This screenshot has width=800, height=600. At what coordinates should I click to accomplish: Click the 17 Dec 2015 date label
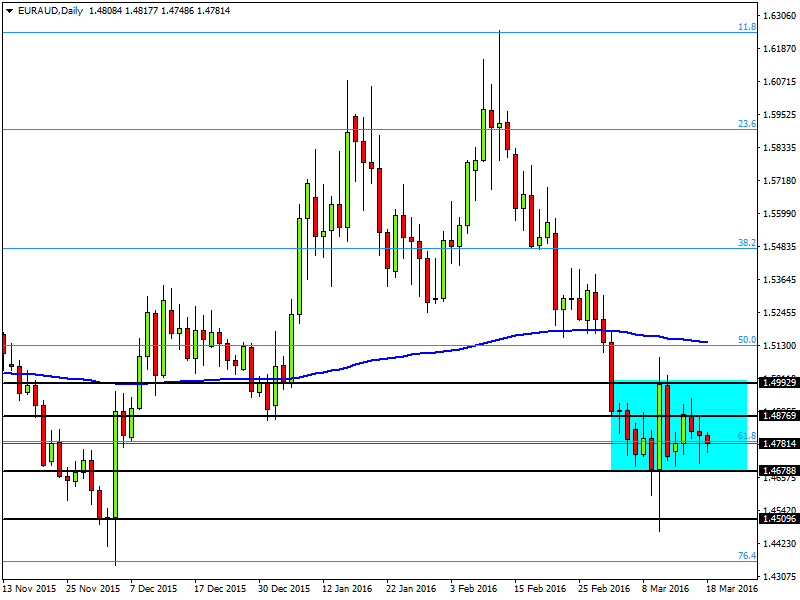[x=221, y=588]
